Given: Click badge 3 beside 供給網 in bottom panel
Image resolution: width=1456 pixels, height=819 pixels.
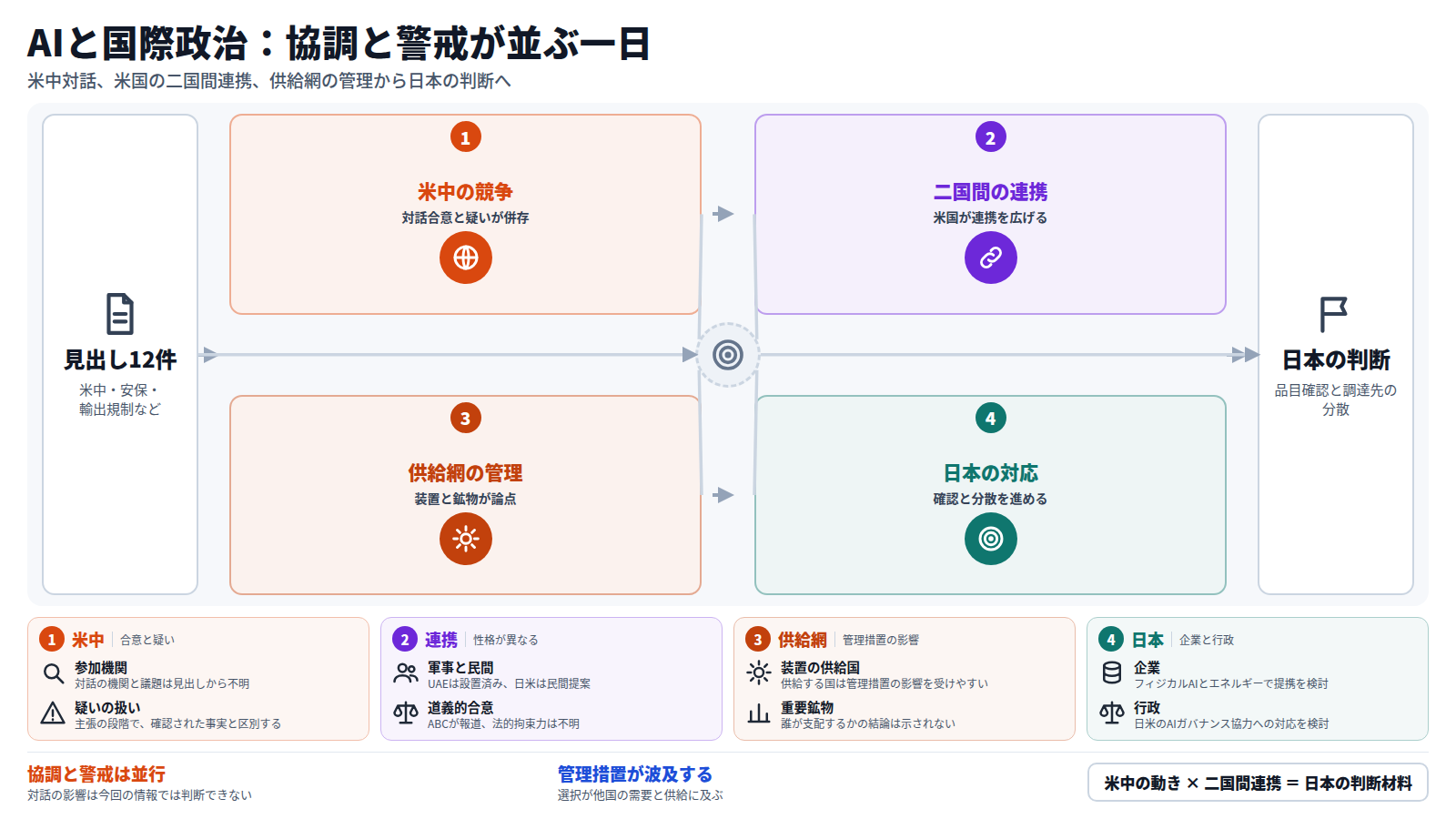Looking at the screenshot, I should [x=758, y=640].
